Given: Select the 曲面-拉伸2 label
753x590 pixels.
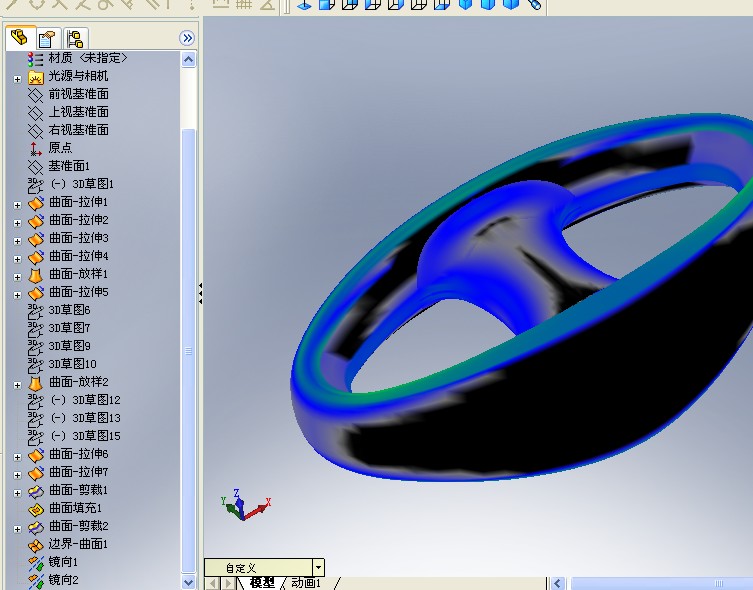Looking at the screenshot, I should [x=79, y=220].
